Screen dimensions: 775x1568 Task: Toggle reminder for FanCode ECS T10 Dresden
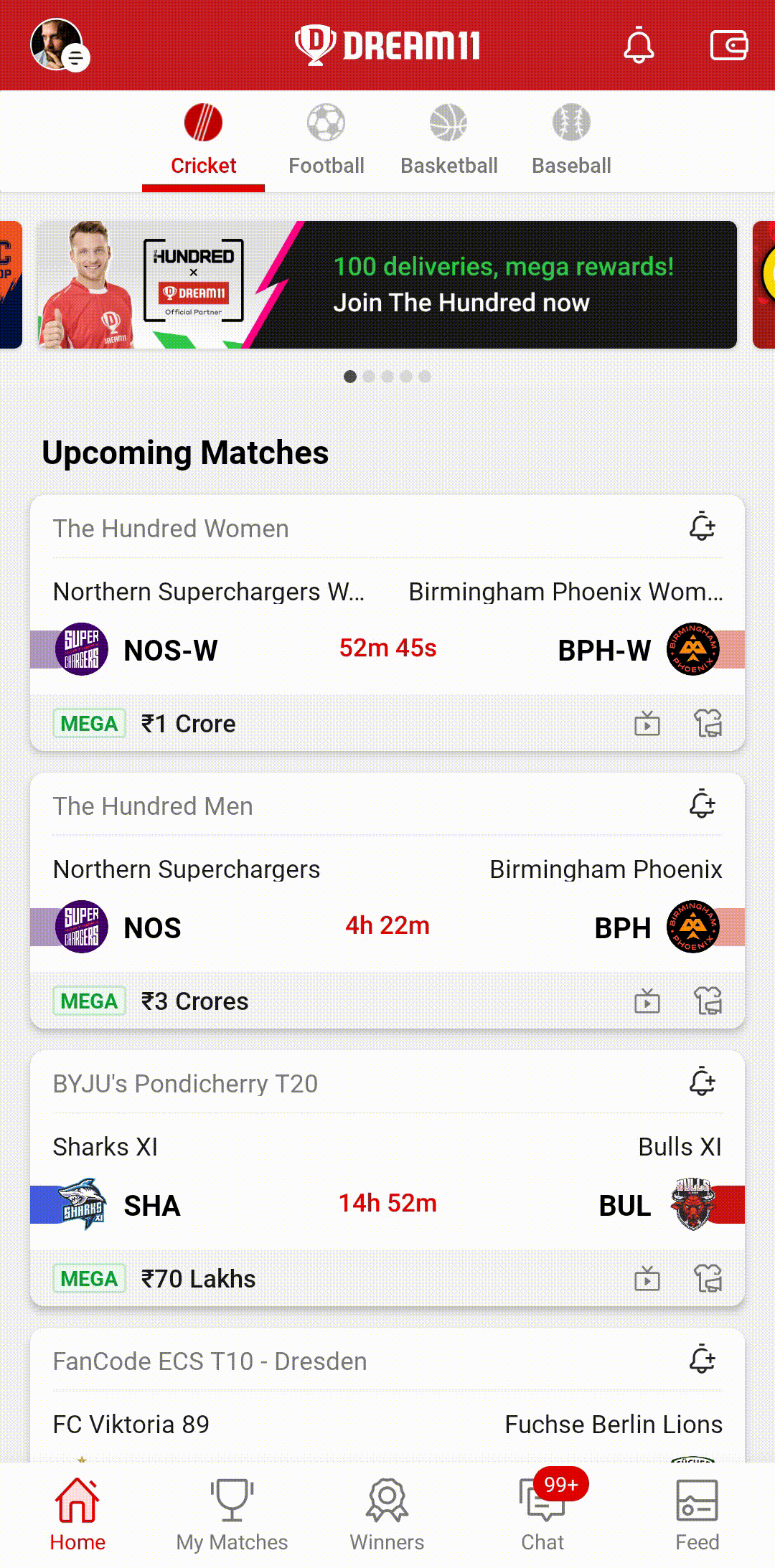coord(703,1360)
